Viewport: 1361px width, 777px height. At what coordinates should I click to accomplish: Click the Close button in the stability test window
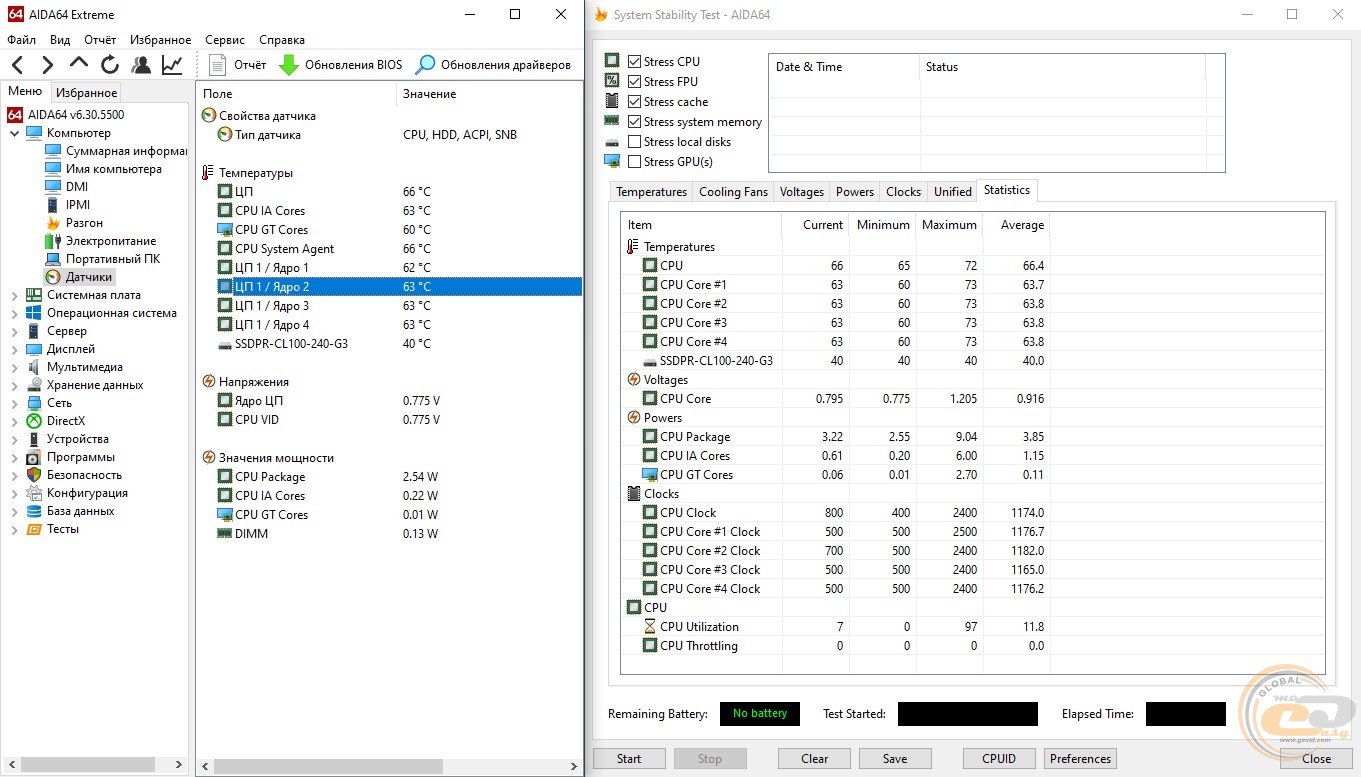(1316, 759)
